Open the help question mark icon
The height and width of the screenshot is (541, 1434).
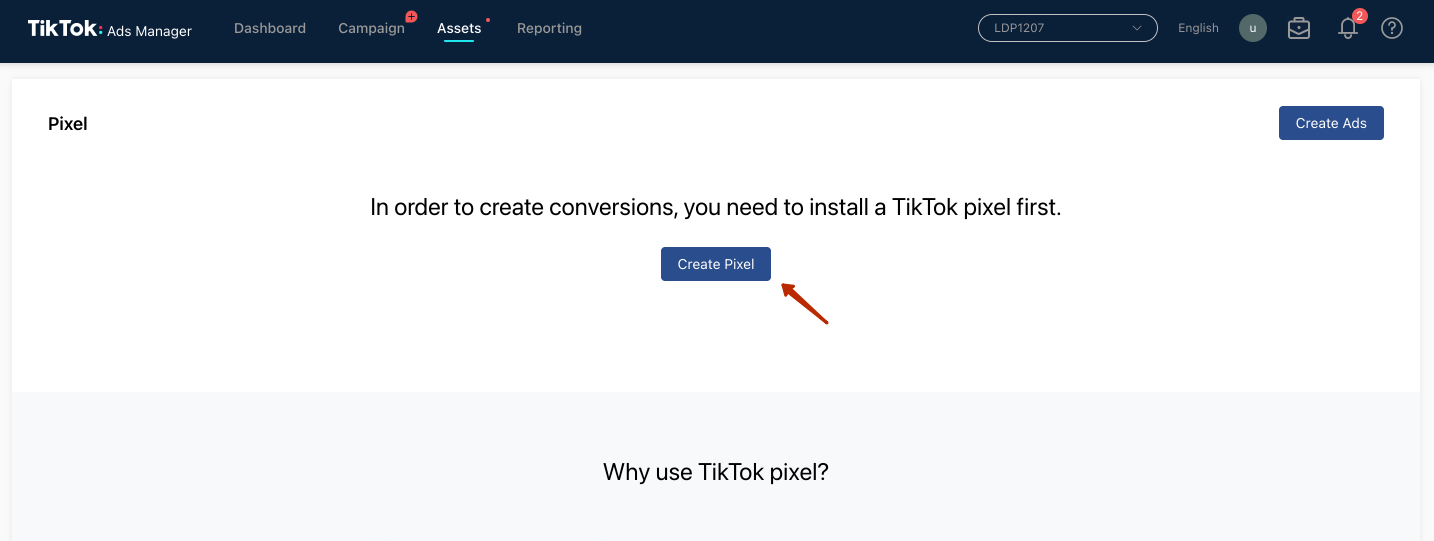(x=1392, y=28)
